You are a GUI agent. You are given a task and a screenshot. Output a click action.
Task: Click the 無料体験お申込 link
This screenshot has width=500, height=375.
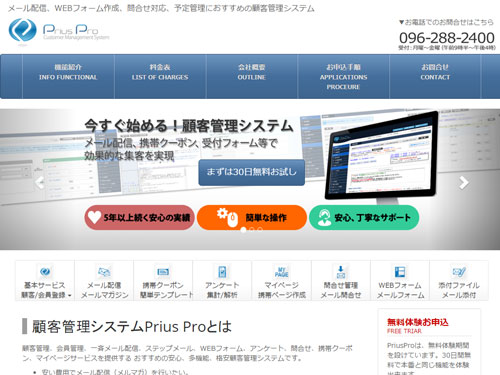(417, 322)
